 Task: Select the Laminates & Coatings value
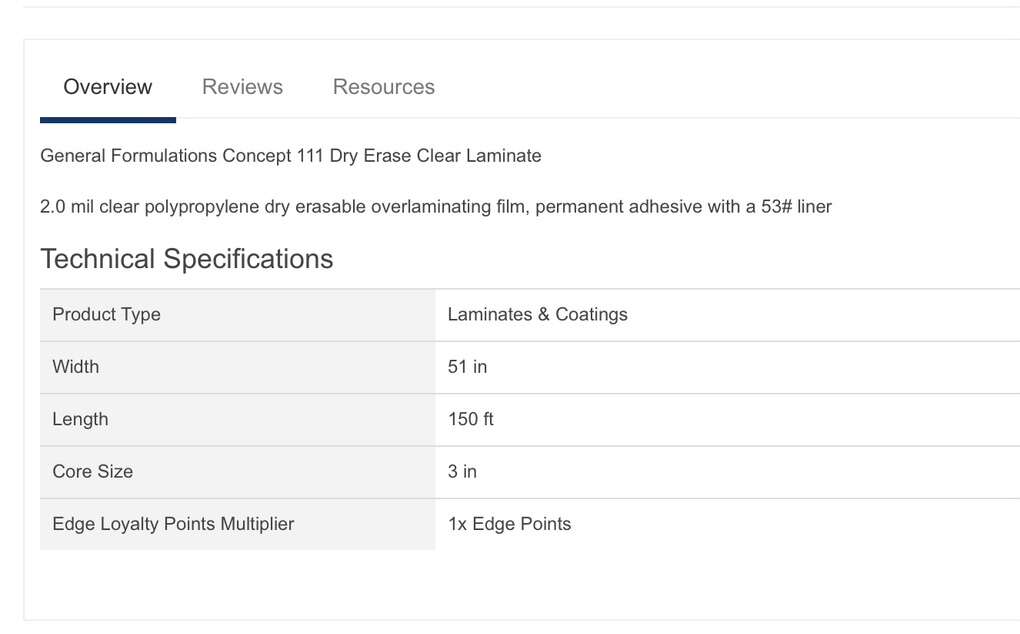click(x=537, y=315)
